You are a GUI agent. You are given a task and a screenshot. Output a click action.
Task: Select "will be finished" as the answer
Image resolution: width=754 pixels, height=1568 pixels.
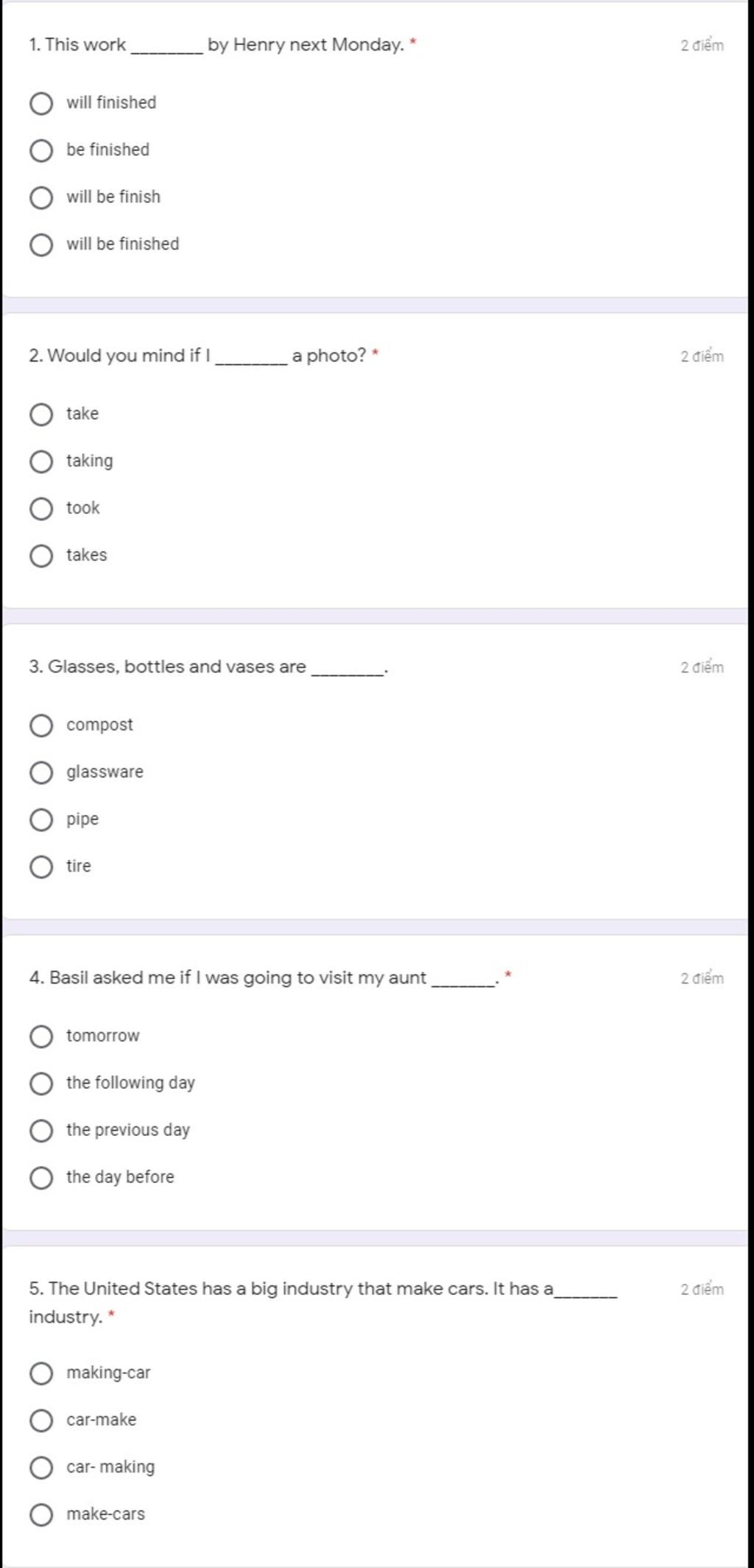[41, 245]
